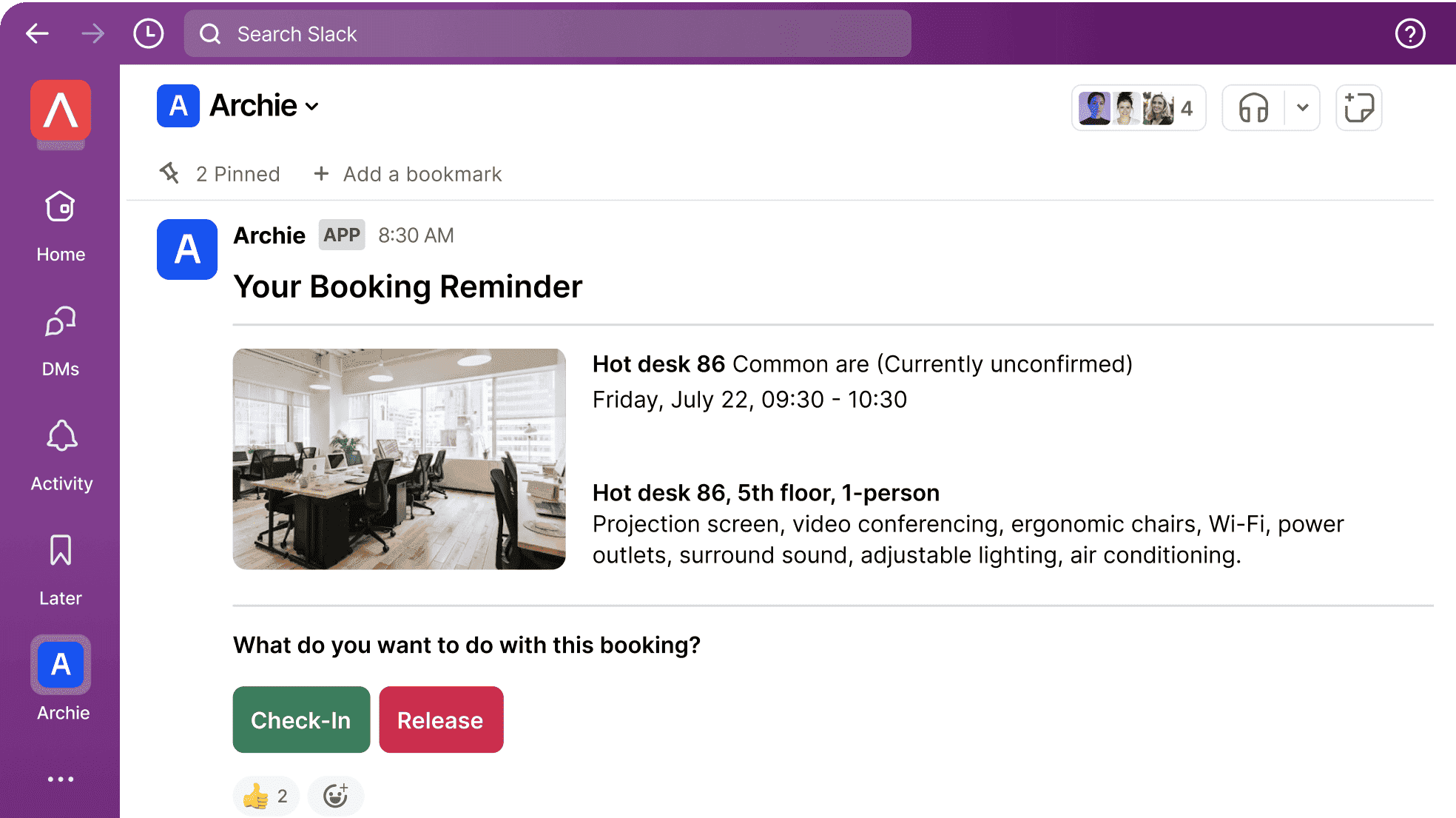Viewport: 1456px width, 818px height.
Task: Open recent history via the clock icon
Action: 148,33
